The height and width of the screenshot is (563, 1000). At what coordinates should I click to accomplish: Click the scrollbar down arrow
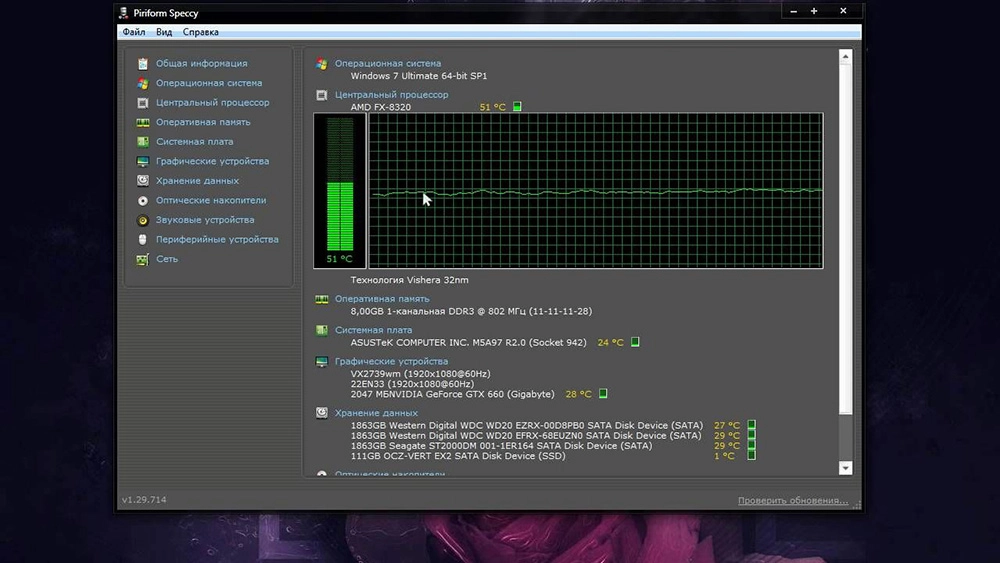[845, 467]
